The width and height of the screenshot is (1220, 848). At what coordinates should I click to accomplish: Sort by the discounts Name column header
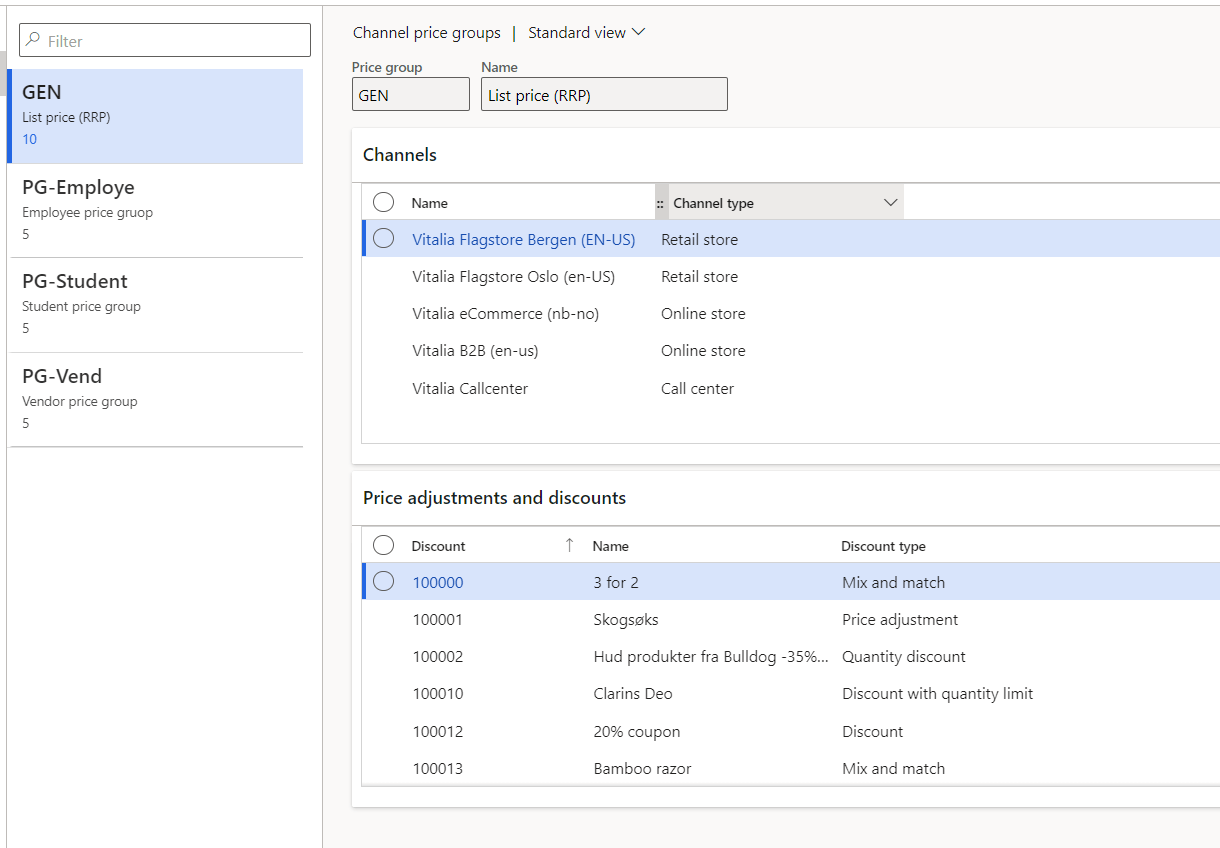[x=610, y=546]
